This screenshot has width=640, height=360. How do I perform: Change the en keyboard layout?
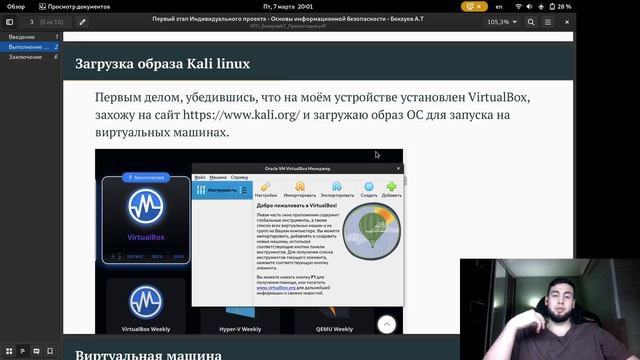(x=499, y=7)
